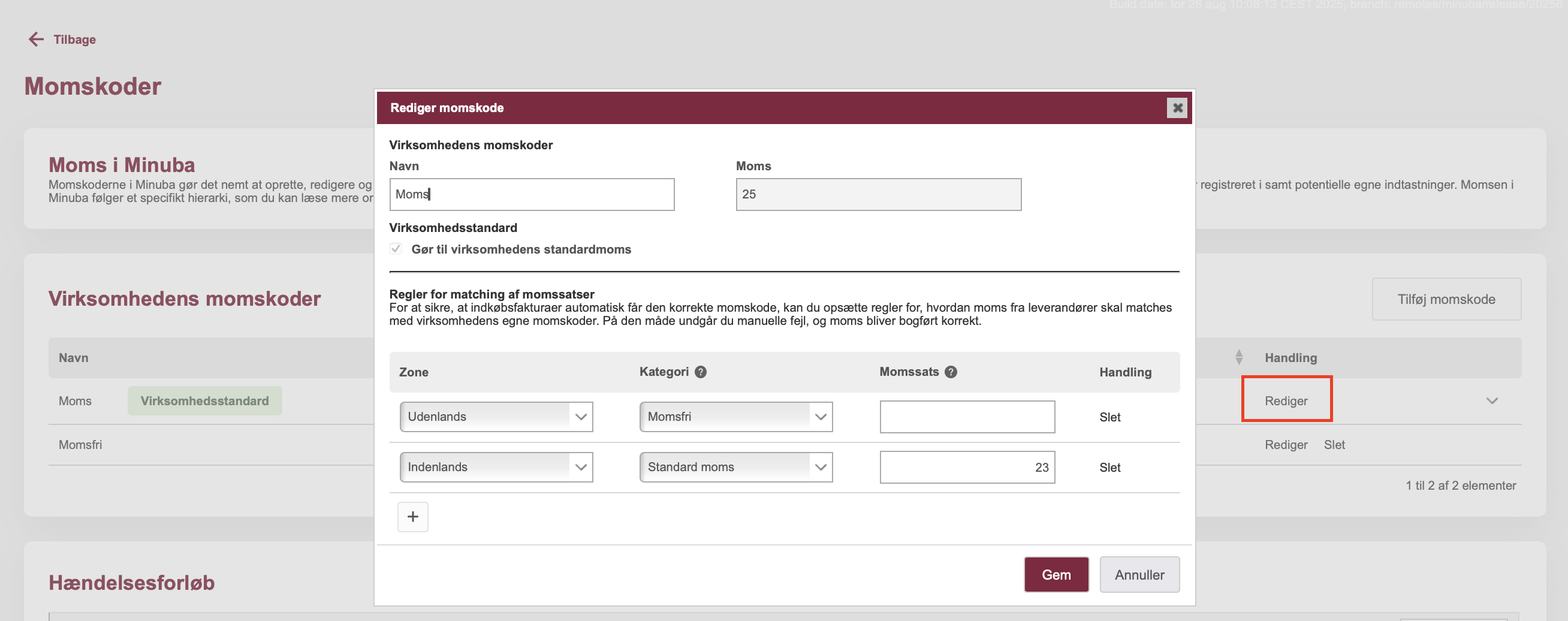
Task: Delete the Indenlands rule with Slet
Action: click(1109, 468)
